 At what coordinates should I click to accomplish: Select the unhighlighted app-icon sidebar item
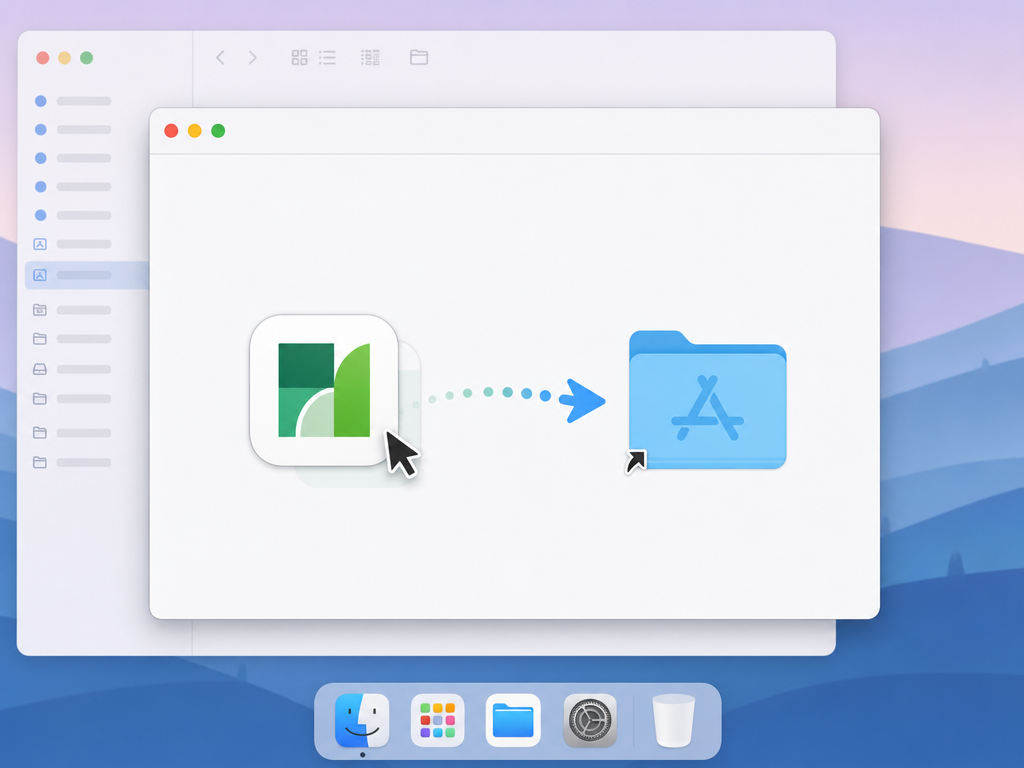click(x=72, y=244)
